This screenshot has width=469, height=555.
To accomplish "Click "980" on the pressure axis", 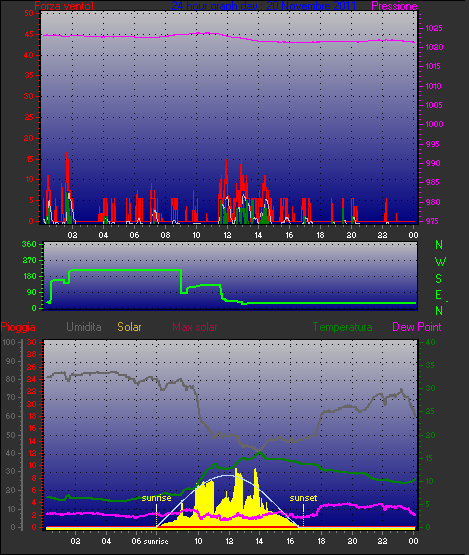I will 433,202.
